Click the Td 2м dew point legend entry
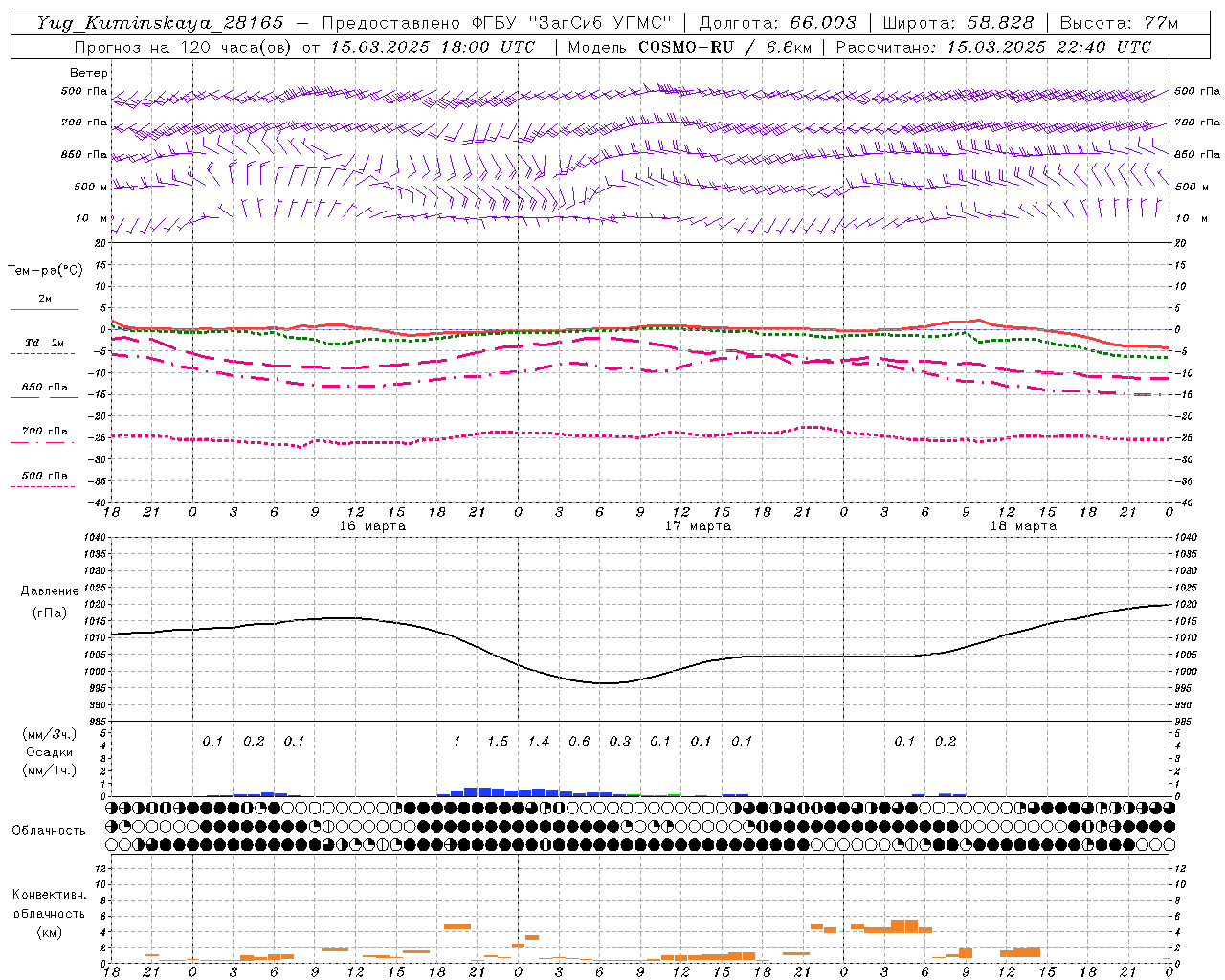 (x=45, y=343)
